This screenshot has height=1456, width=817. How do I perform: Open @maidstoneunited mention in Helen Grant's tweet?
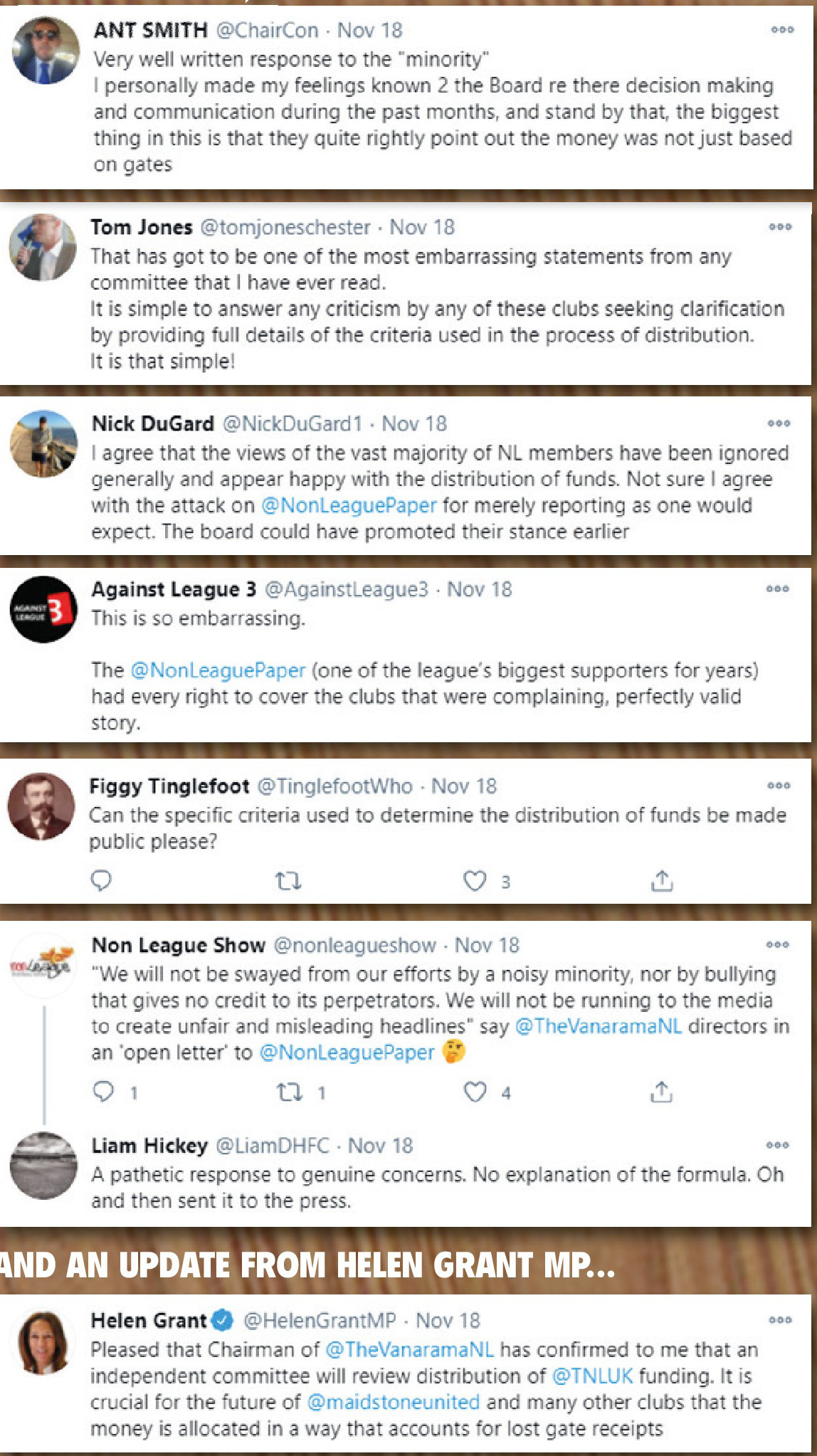[394, 1402]
